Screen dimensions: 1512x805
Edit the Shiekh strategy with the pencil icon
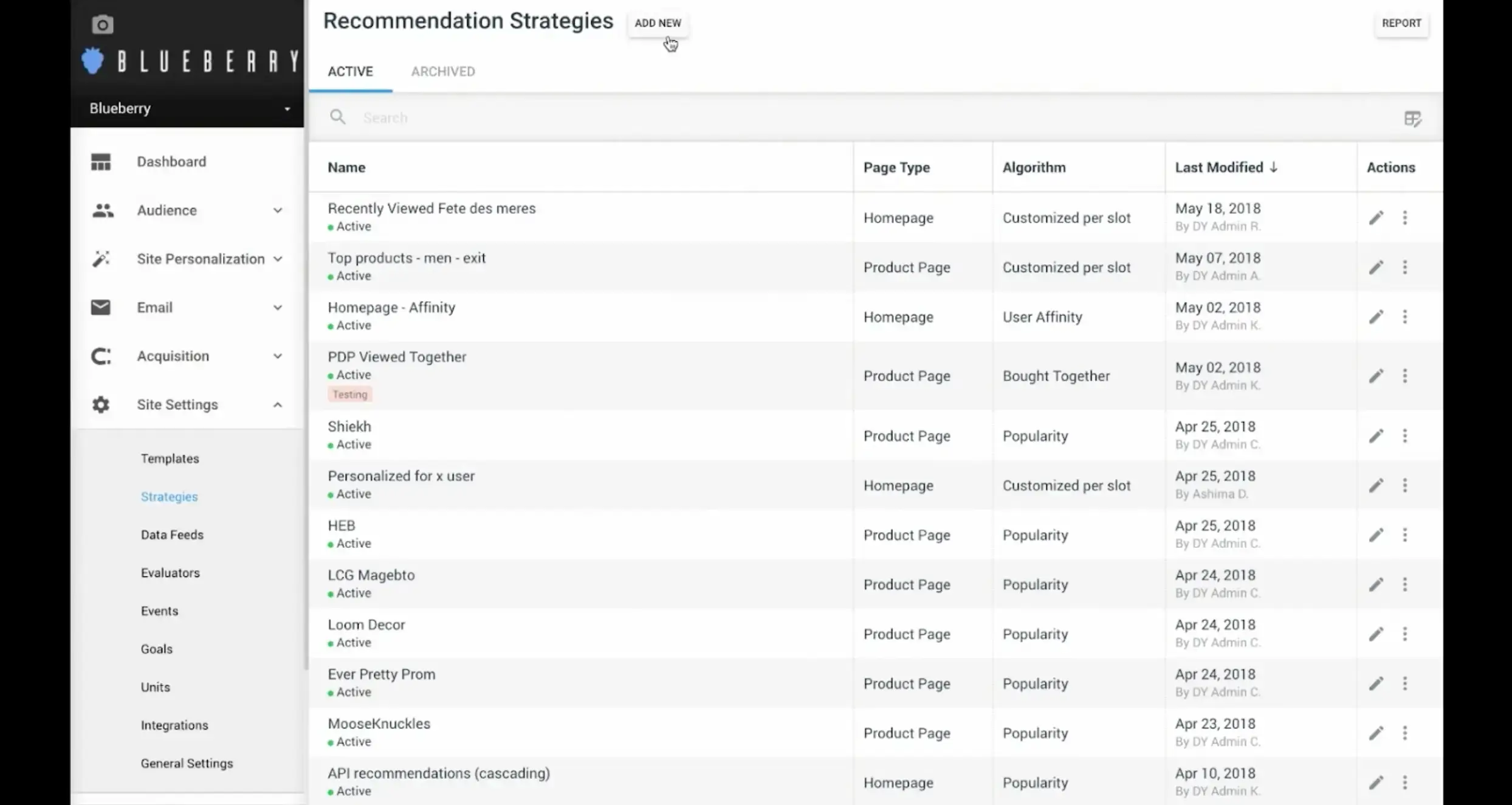1377,435
